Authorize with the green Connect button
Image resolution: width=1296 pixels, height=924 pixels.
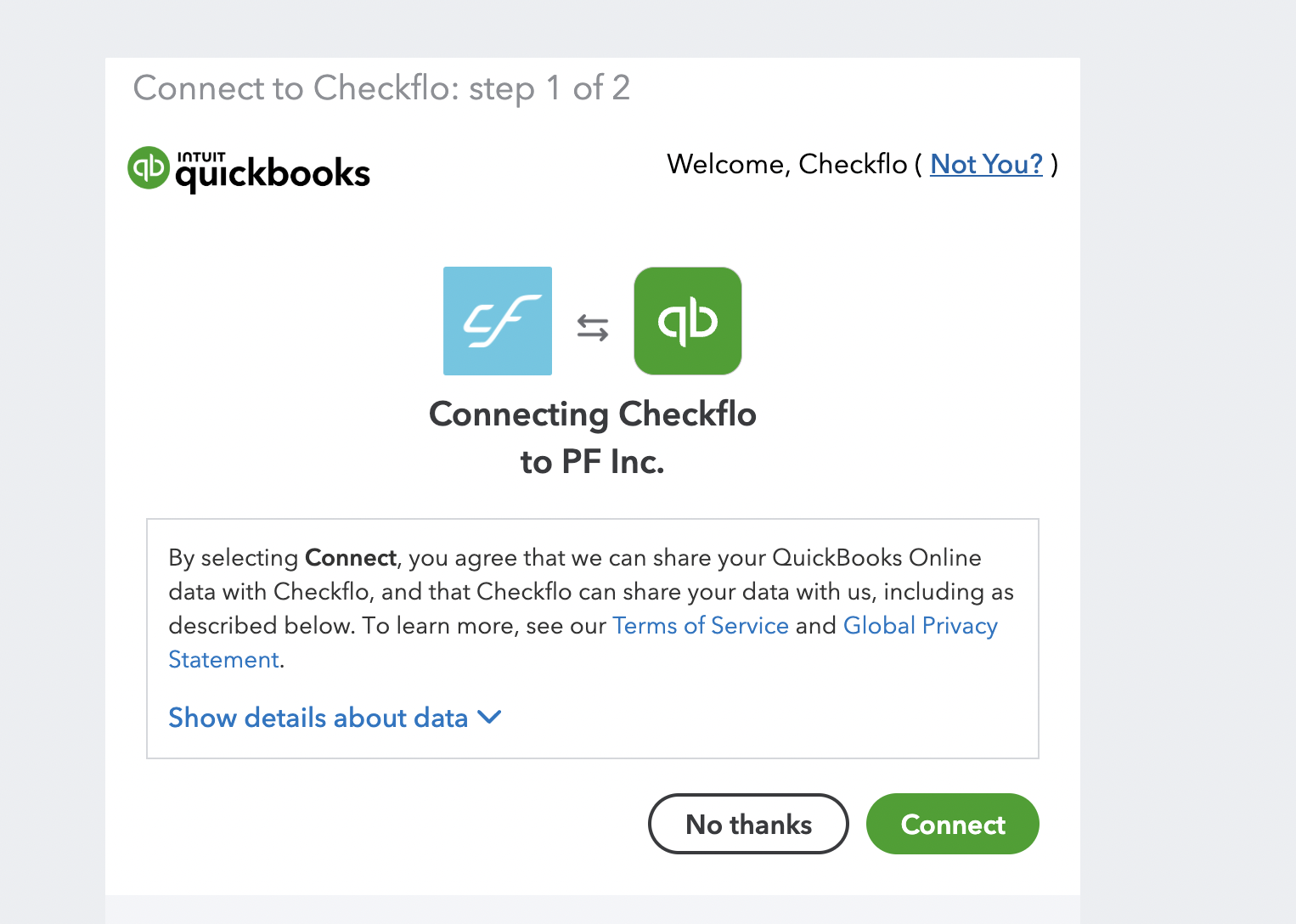tap(953, 824)
